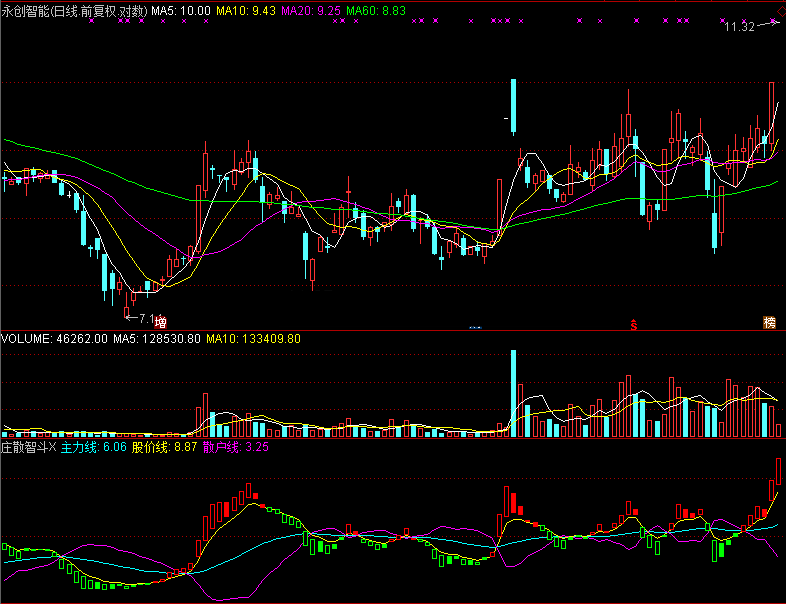
Task: Click the 庄散智斗X indicator name
Action: point(29,447)
